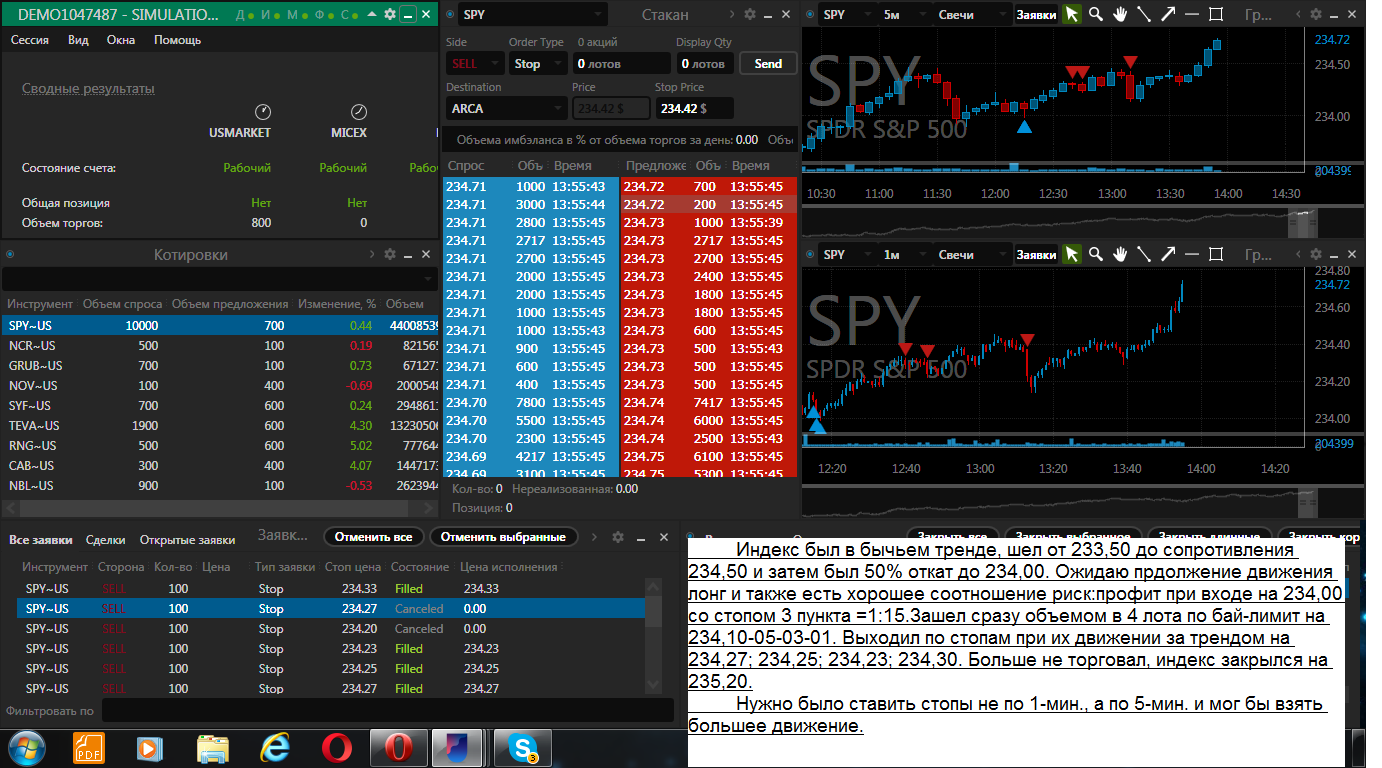Click the MICEX clock icon
Image resolution: width=1382 pixels, height=768 pixels.
tap(359, 112)
